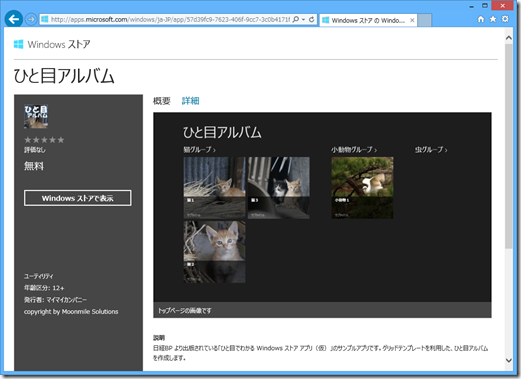Expand the 小動物グループ header
This screenshot has width=521, height=379.
(x=354, y=150)
